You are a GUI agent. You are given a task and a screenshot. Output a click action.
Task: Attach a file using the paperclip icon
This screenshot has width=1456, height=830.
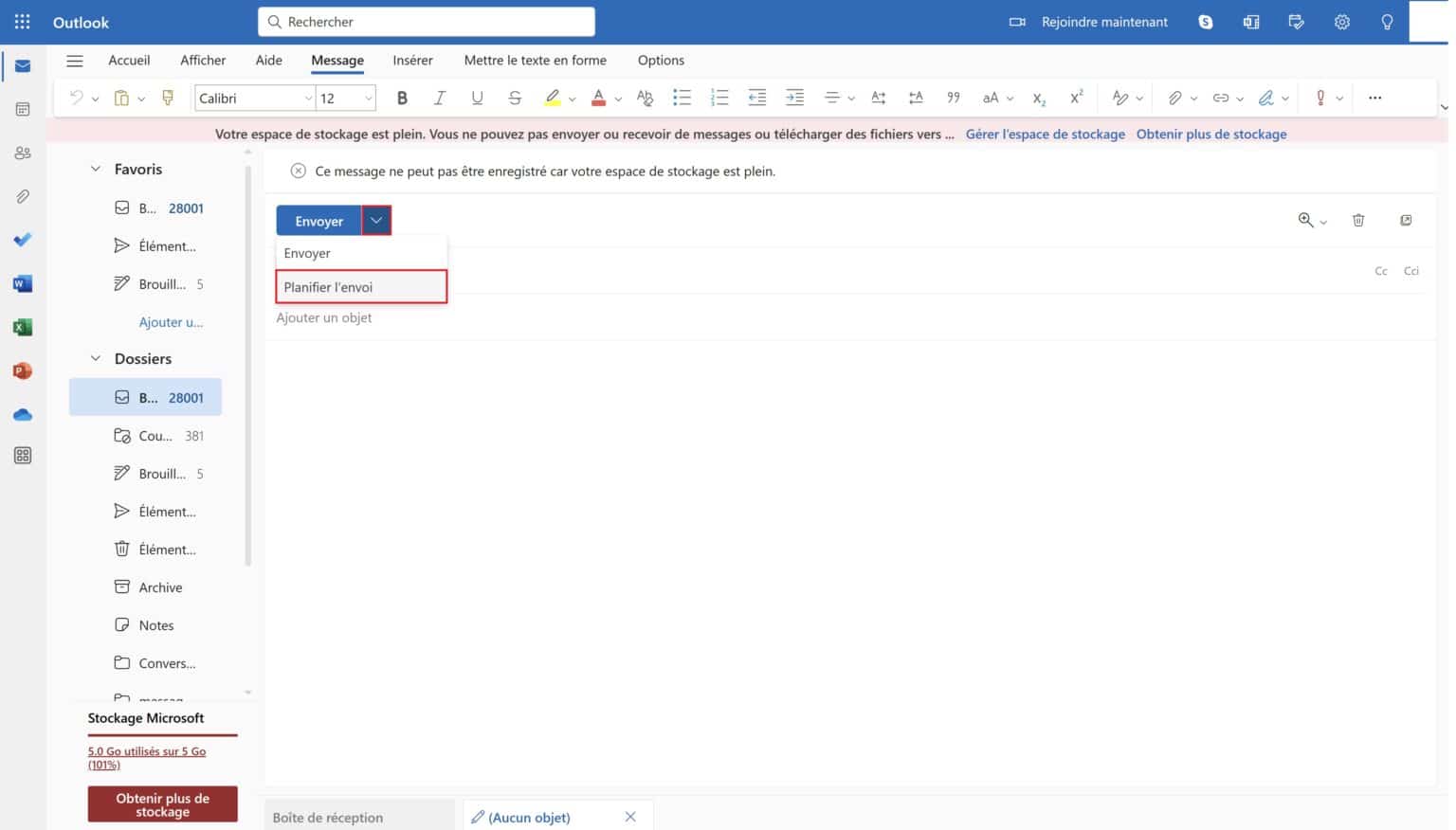click(1175, 98)
